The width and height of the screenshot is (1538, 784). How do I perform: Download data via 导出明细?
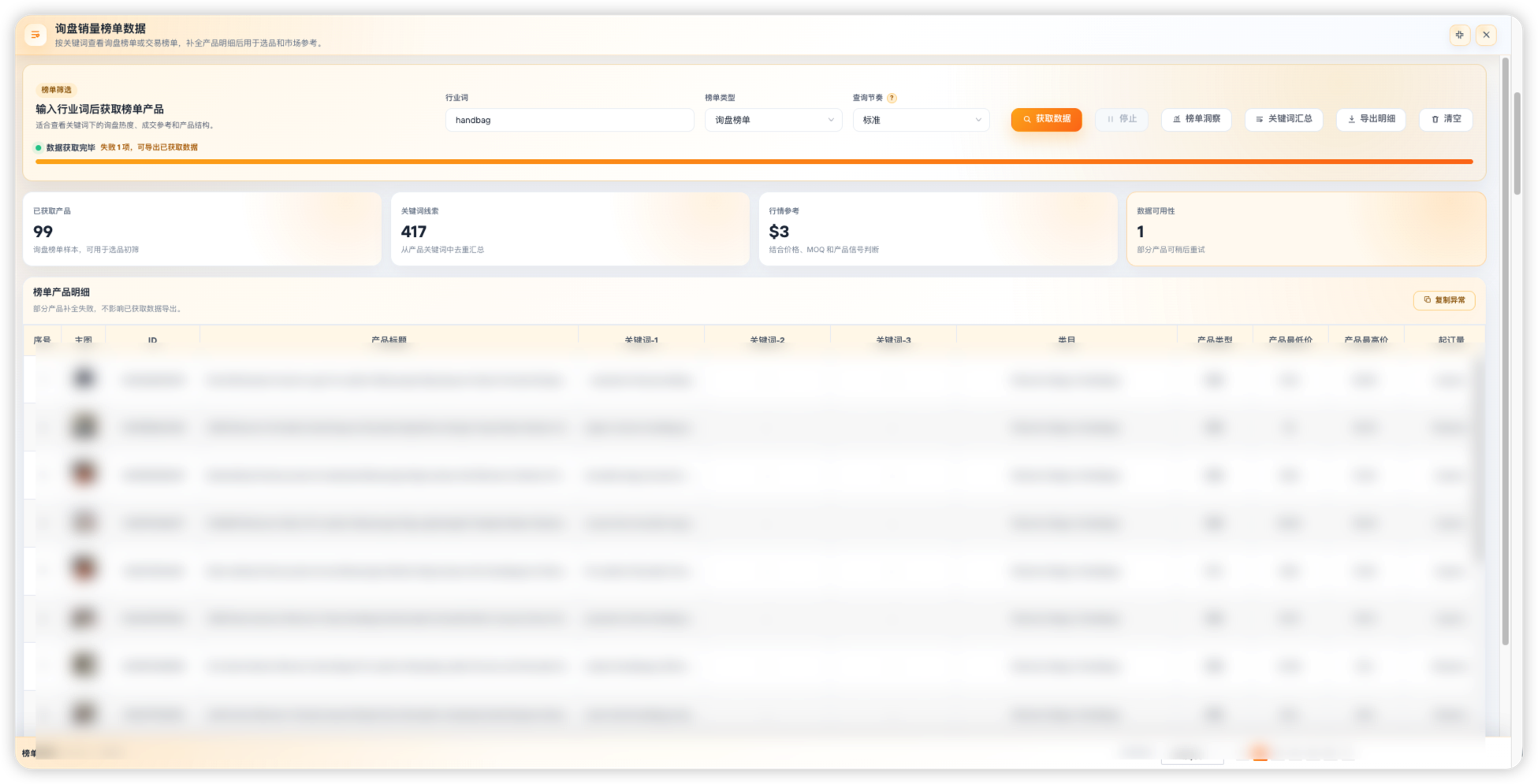tap(1371, 119)
